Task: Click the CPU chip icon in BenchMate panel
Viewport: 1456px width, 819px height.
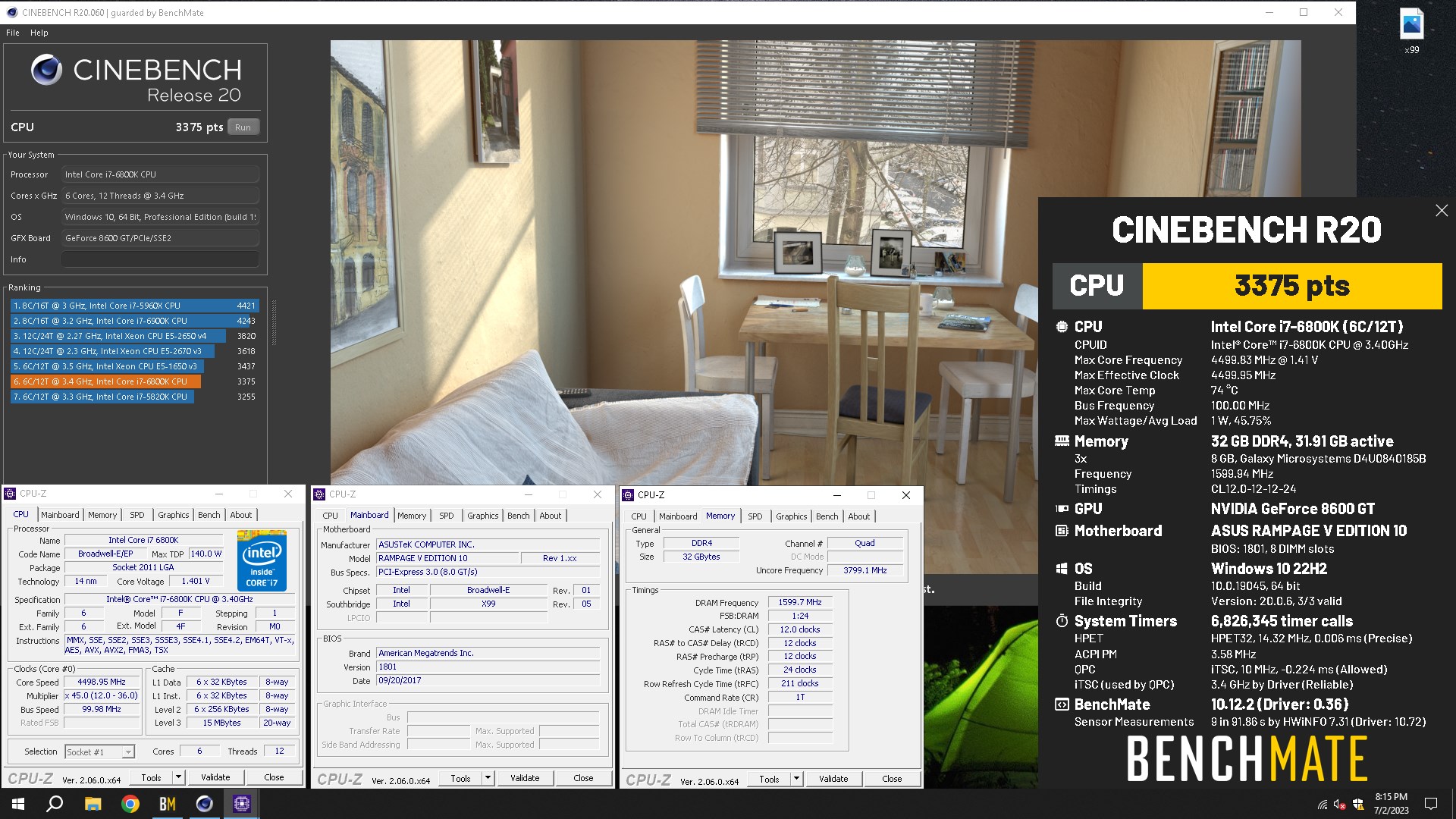Action: [1062, 327]
